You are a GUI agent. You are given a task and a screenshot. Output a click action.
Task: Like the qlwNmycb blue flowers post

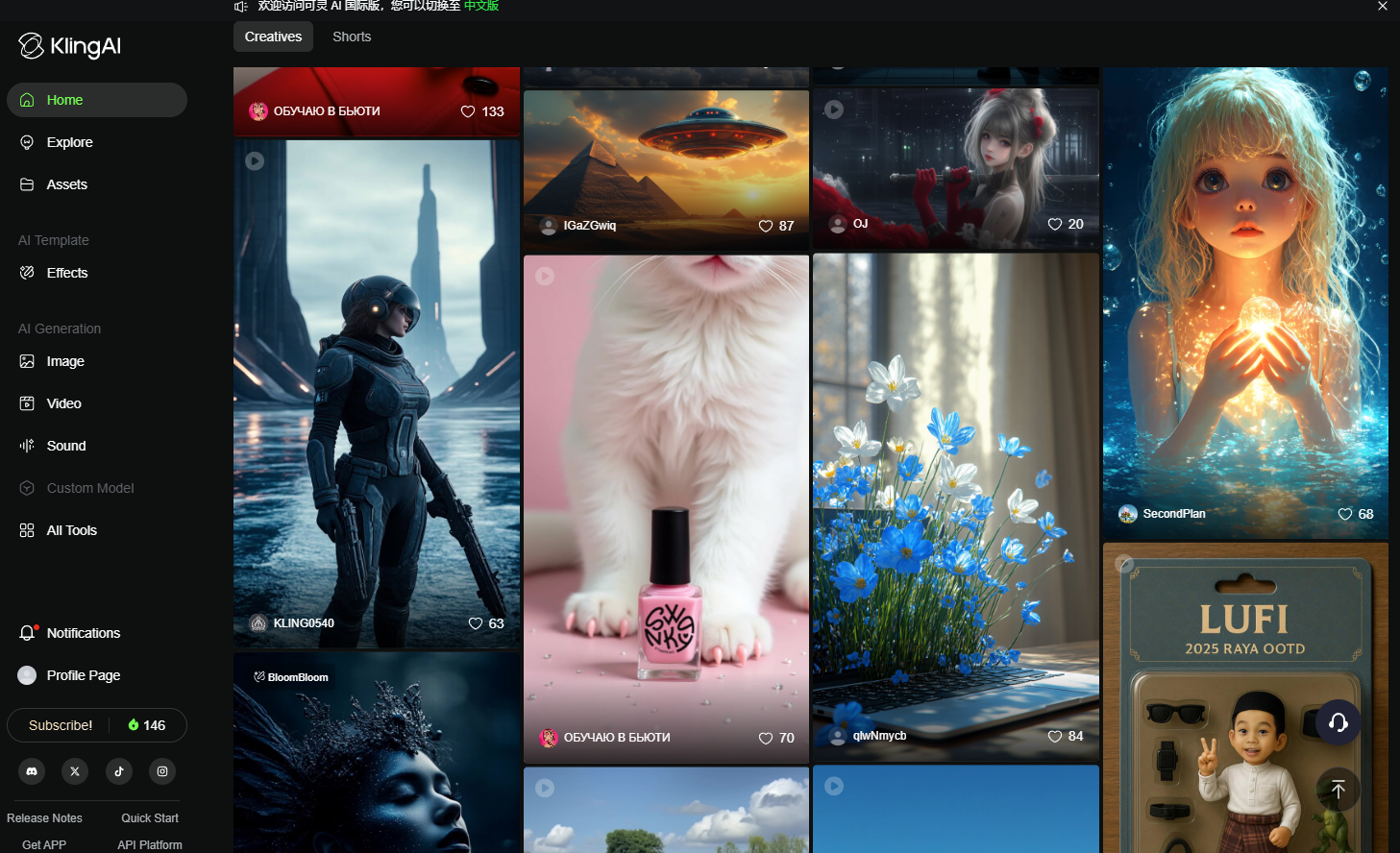(x=1055, y=736)
